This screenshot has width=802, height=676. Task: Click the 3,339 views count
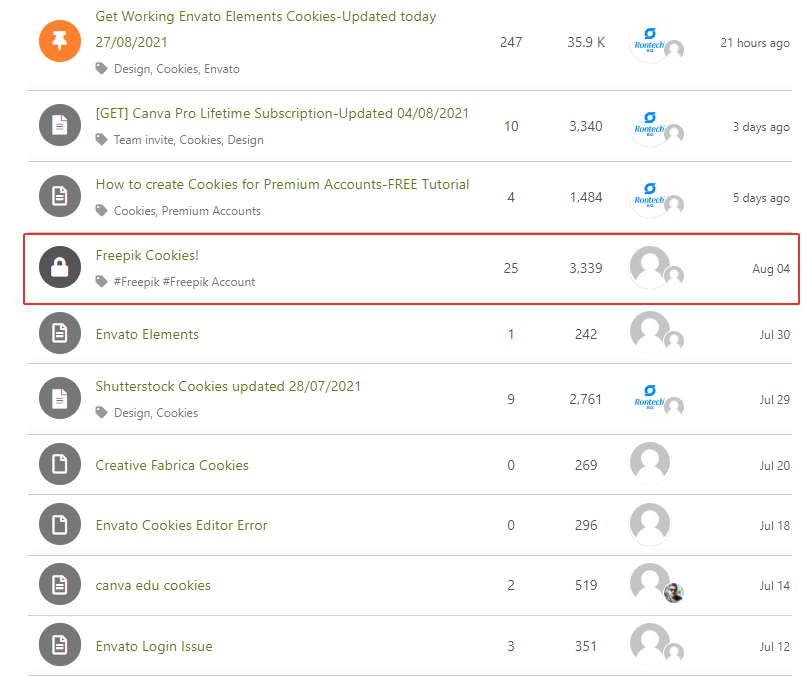pos(586,268)
